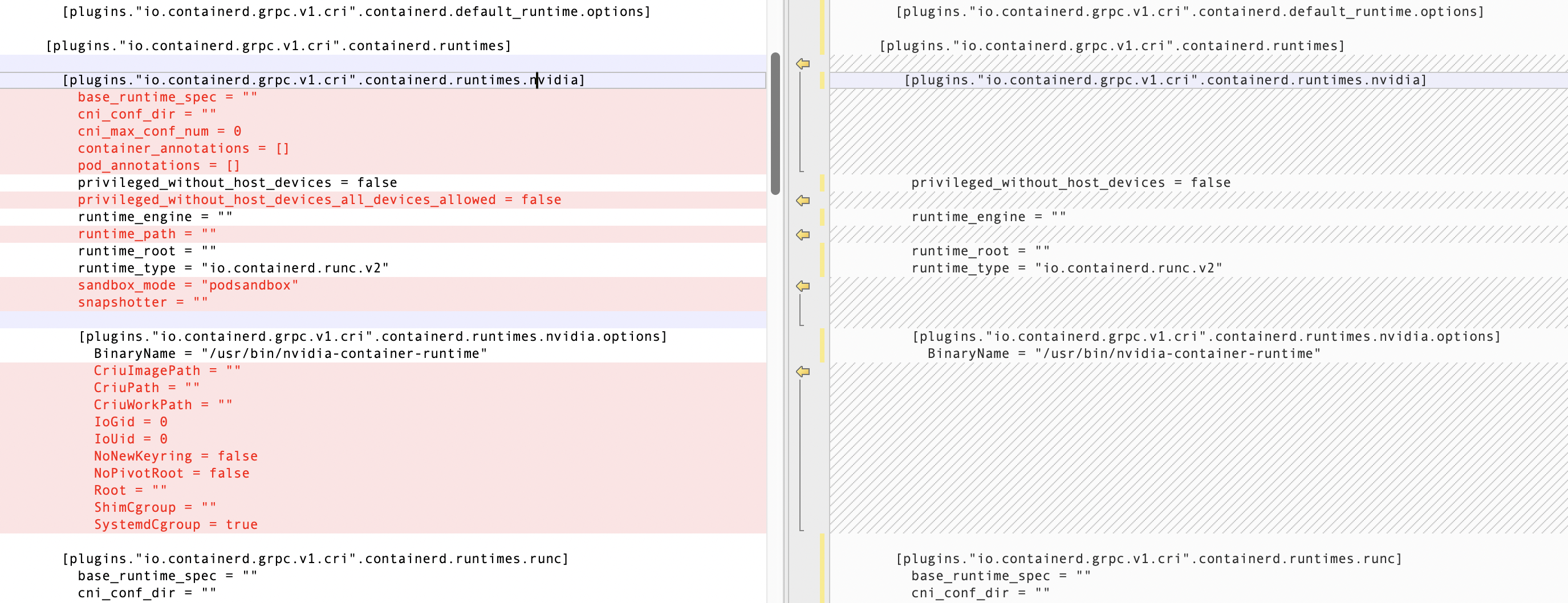Screen dimensions: 1568x603
Task: Click runtimes.runc header in left pane
Action: click(315, 559)
